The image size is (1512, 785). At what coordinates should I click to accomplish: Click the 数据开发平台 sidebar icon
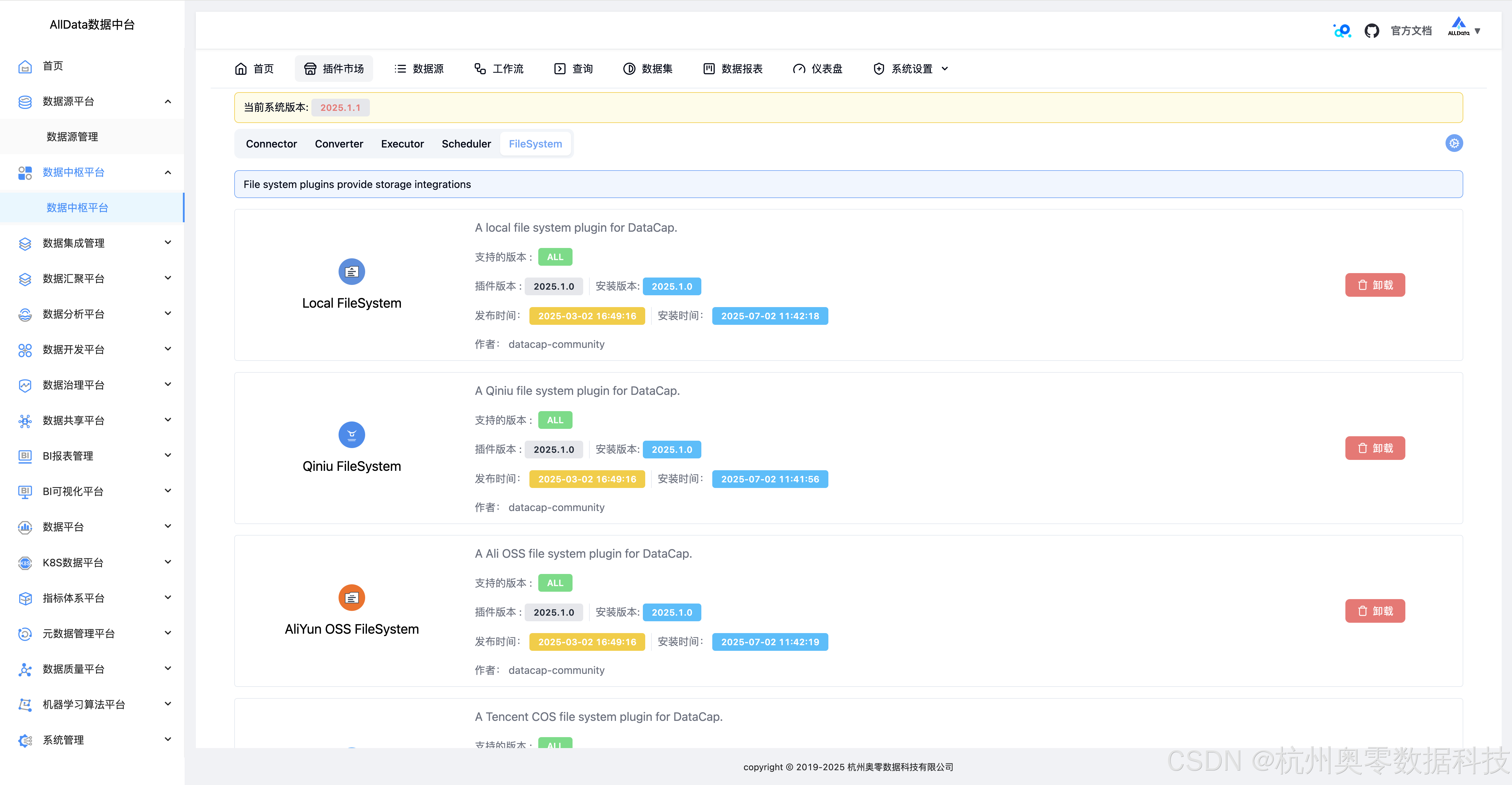(x=25, y=350)
